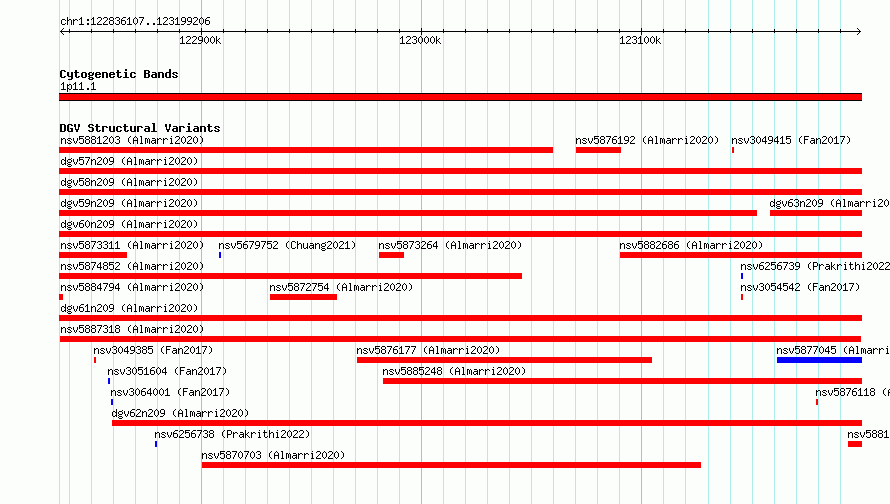Click the red nsv5870703 variant bar
The height and width of the screenshot is (504, 890).
451,465
